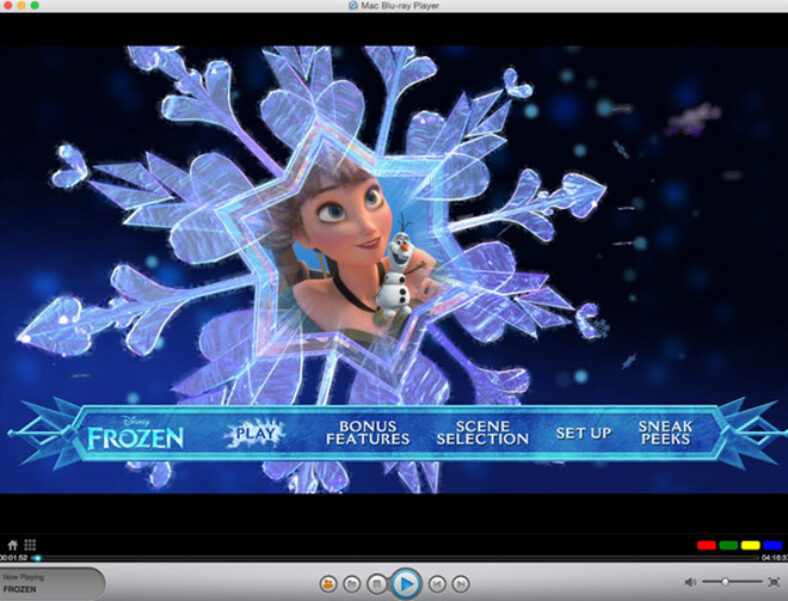The image size is (788, 601).
Task: Maximize window with the green button
Action: [x=35, y=6]
